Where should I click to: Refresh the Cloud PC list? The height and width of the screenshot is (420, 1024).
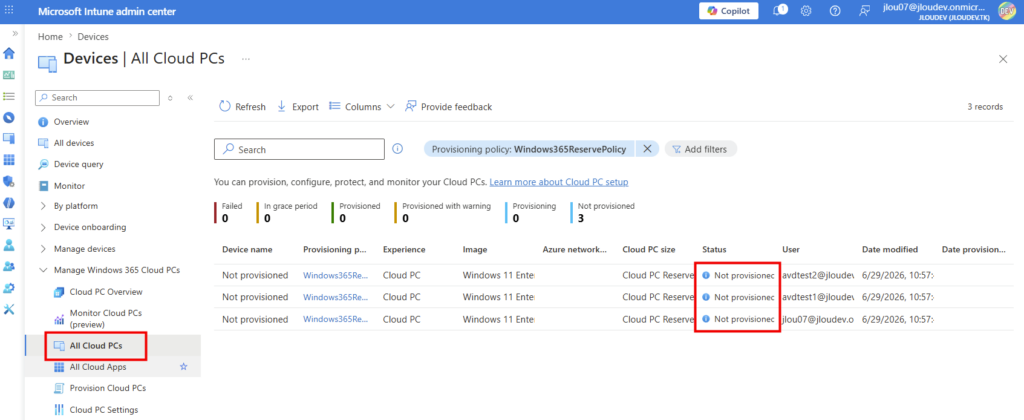242,106
